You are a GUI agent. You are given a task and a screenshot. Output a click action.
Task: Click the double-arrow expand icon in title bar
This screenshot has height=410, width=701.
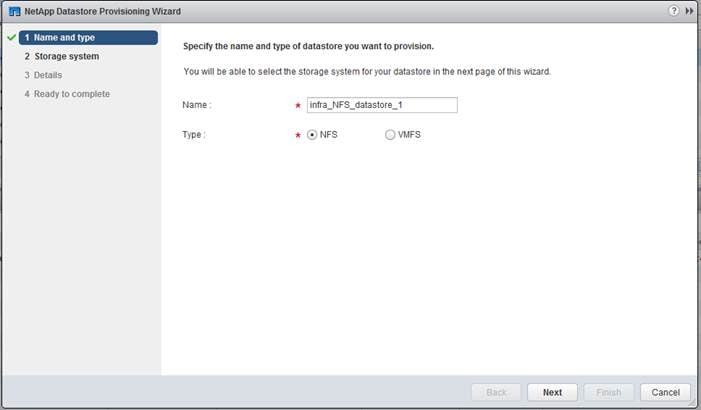(x=689, y=11)
